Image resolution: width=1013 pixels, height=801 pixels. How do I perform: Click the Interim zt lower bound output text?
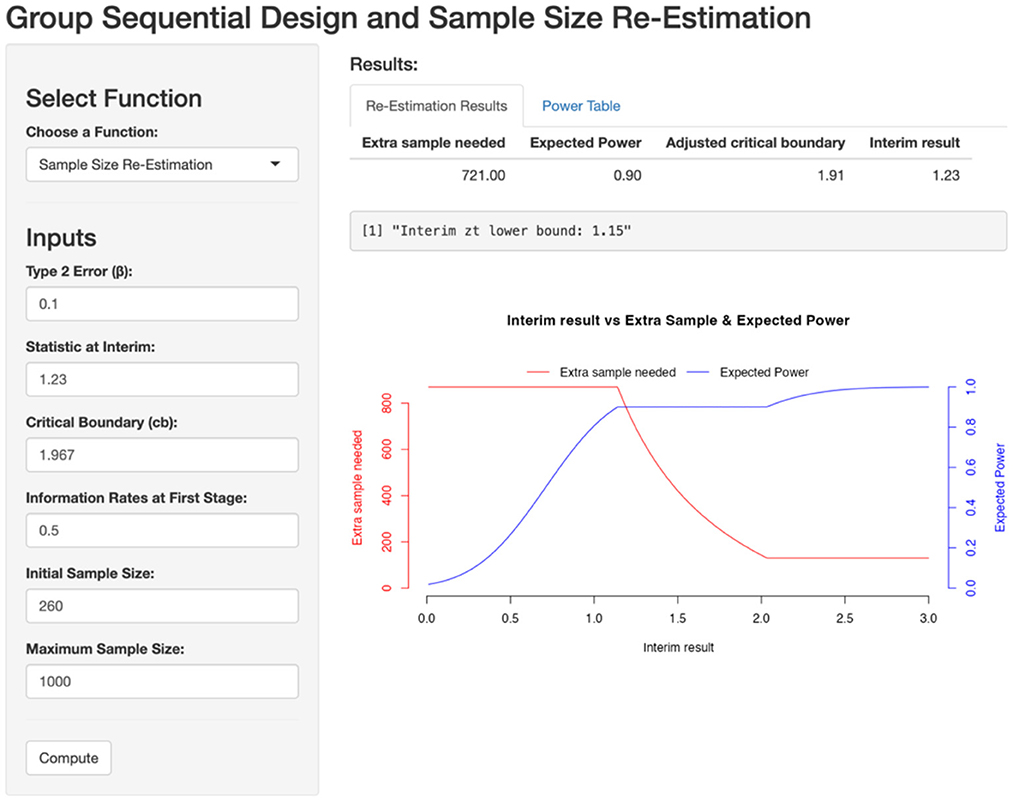click(x=496, y=231)
